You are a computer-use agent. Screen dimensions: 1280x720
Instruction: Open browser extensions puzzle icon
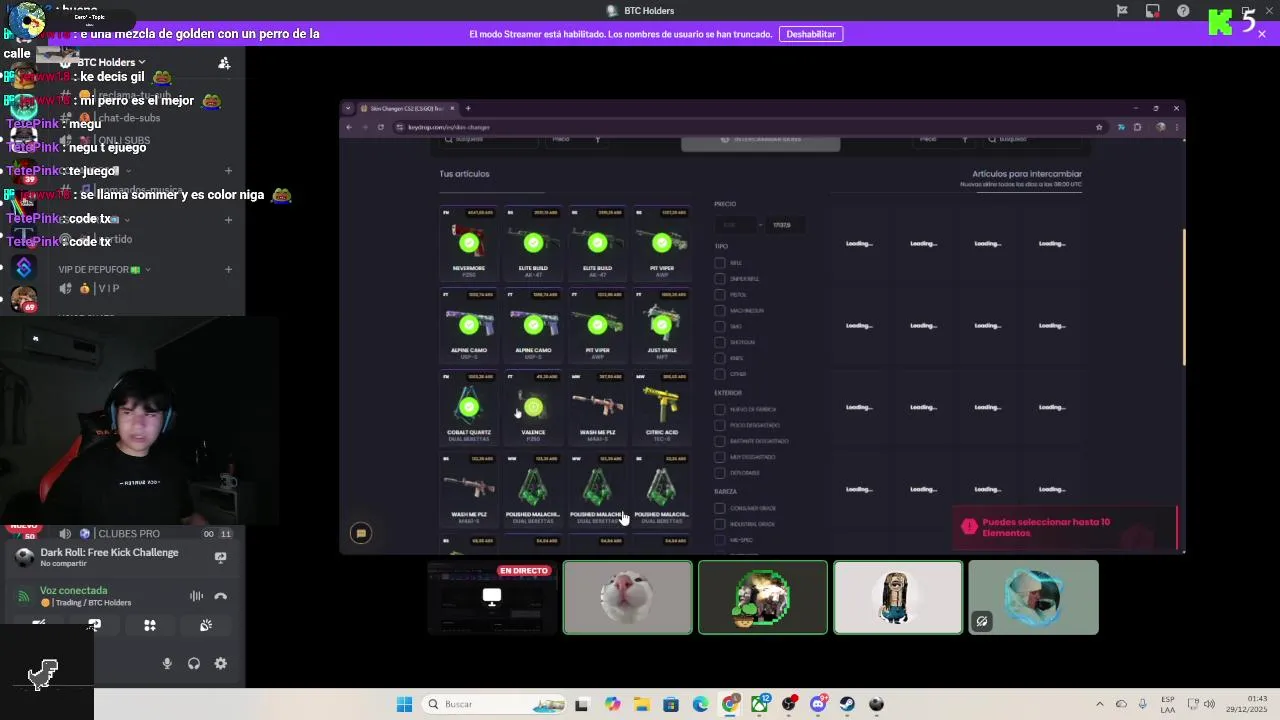pyautogui.click(x=1137, y=127)
